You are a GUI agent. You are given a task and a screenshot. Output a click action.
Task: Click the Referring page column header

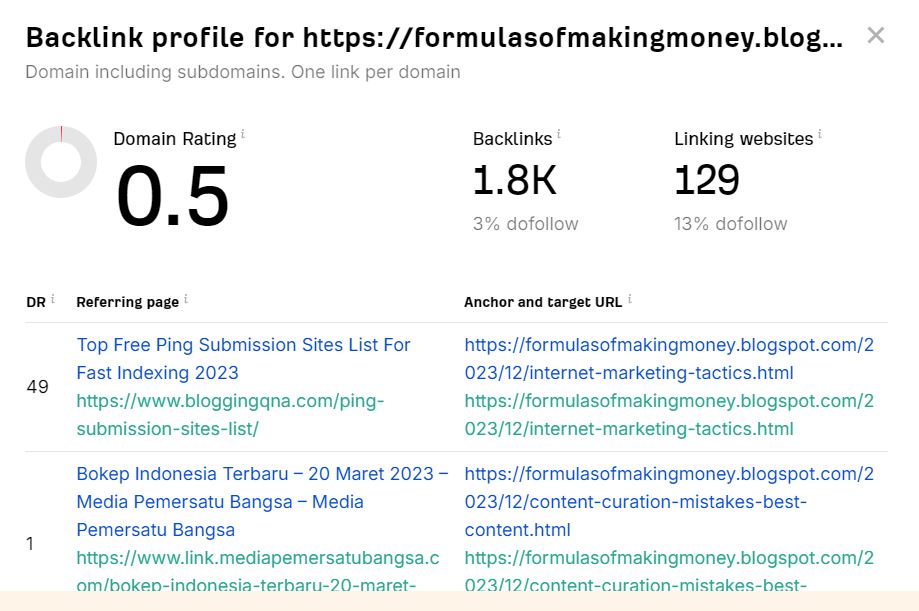pos(127,301)
